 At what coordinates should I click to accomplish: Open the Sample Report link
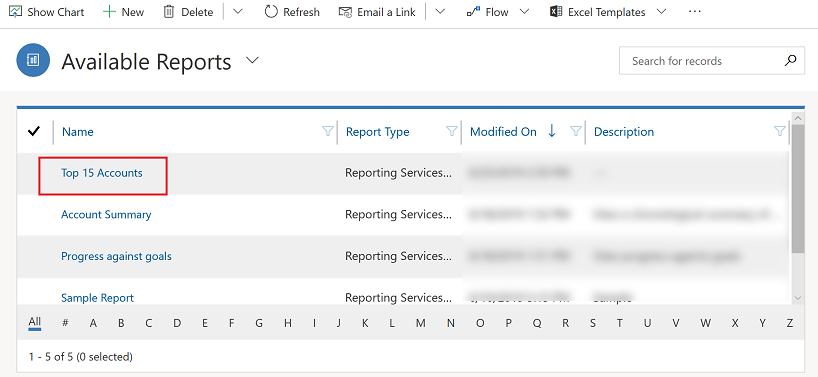[97, 298]
